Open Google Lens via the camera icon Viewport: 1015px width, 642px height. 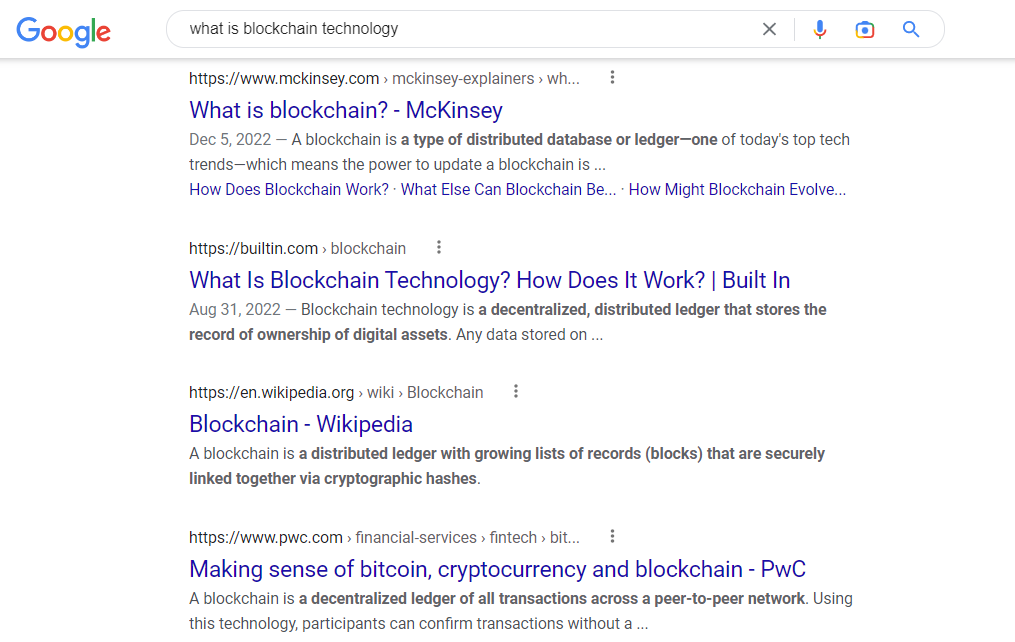tap(864, 29)
